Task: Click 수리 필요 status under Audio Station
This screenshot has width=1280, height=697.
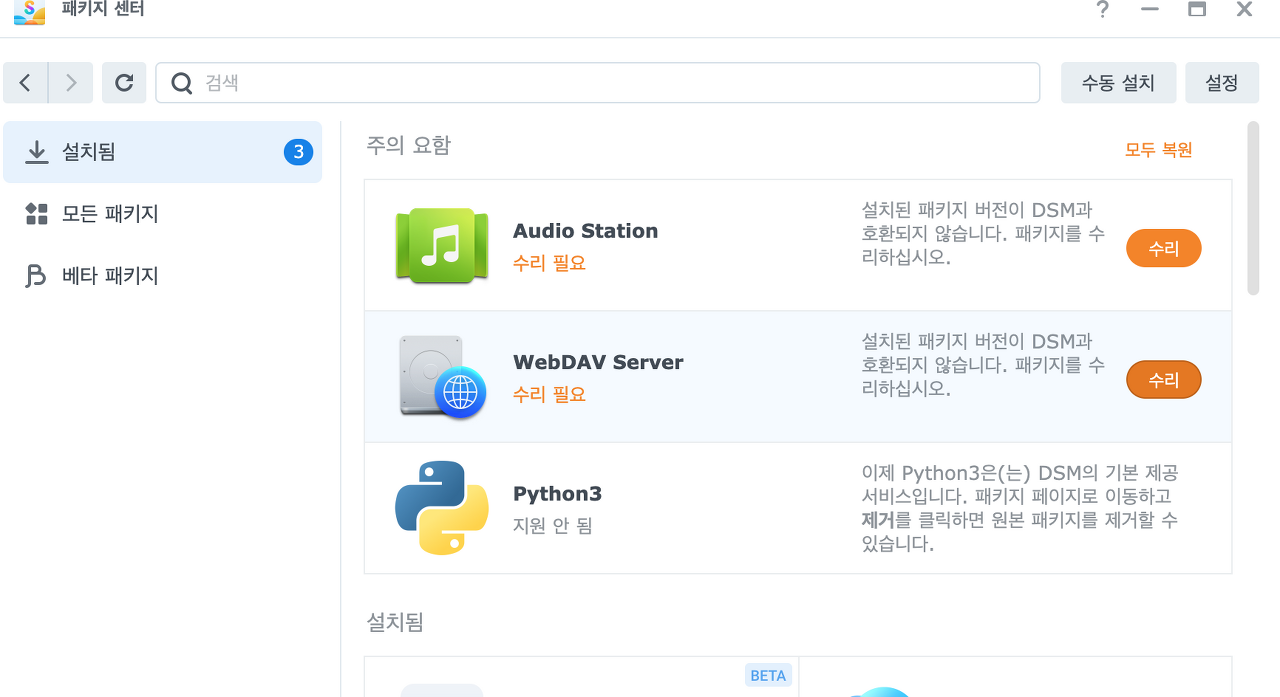Action: click(x=549, y=264)
